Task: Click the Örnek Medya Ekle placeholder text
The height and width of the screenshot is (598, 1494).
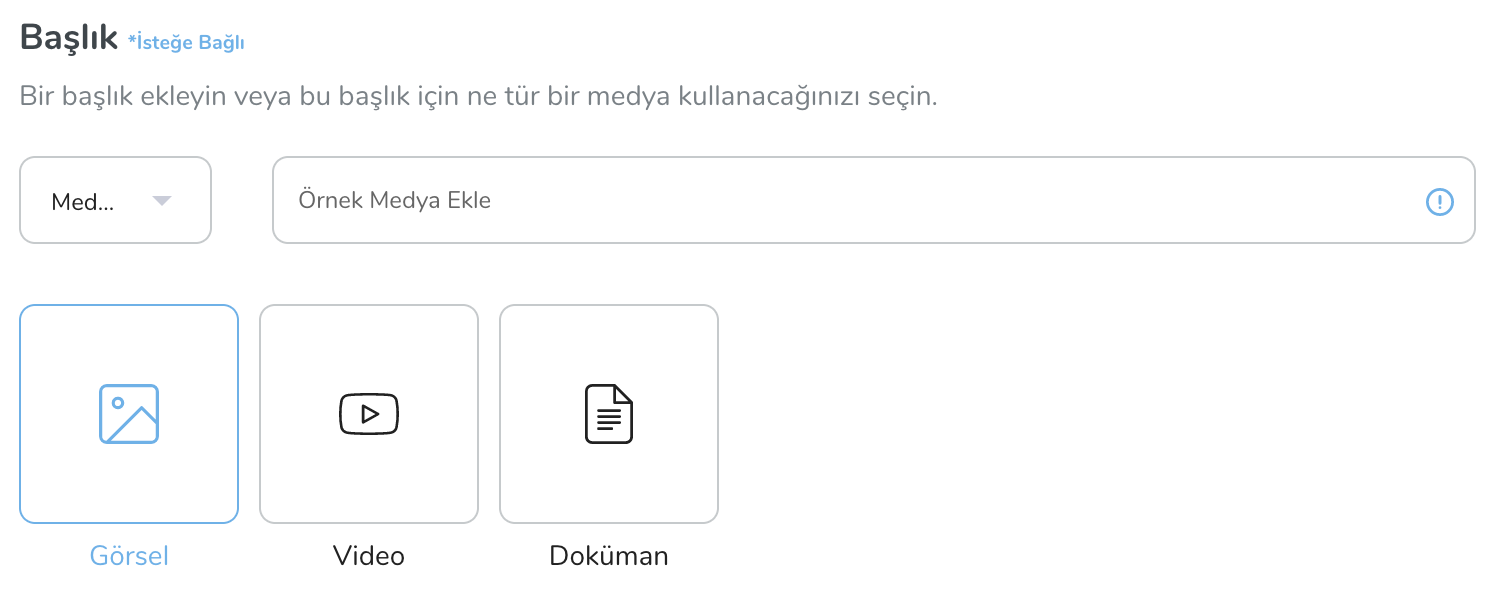Action: (x=395, y=200)
